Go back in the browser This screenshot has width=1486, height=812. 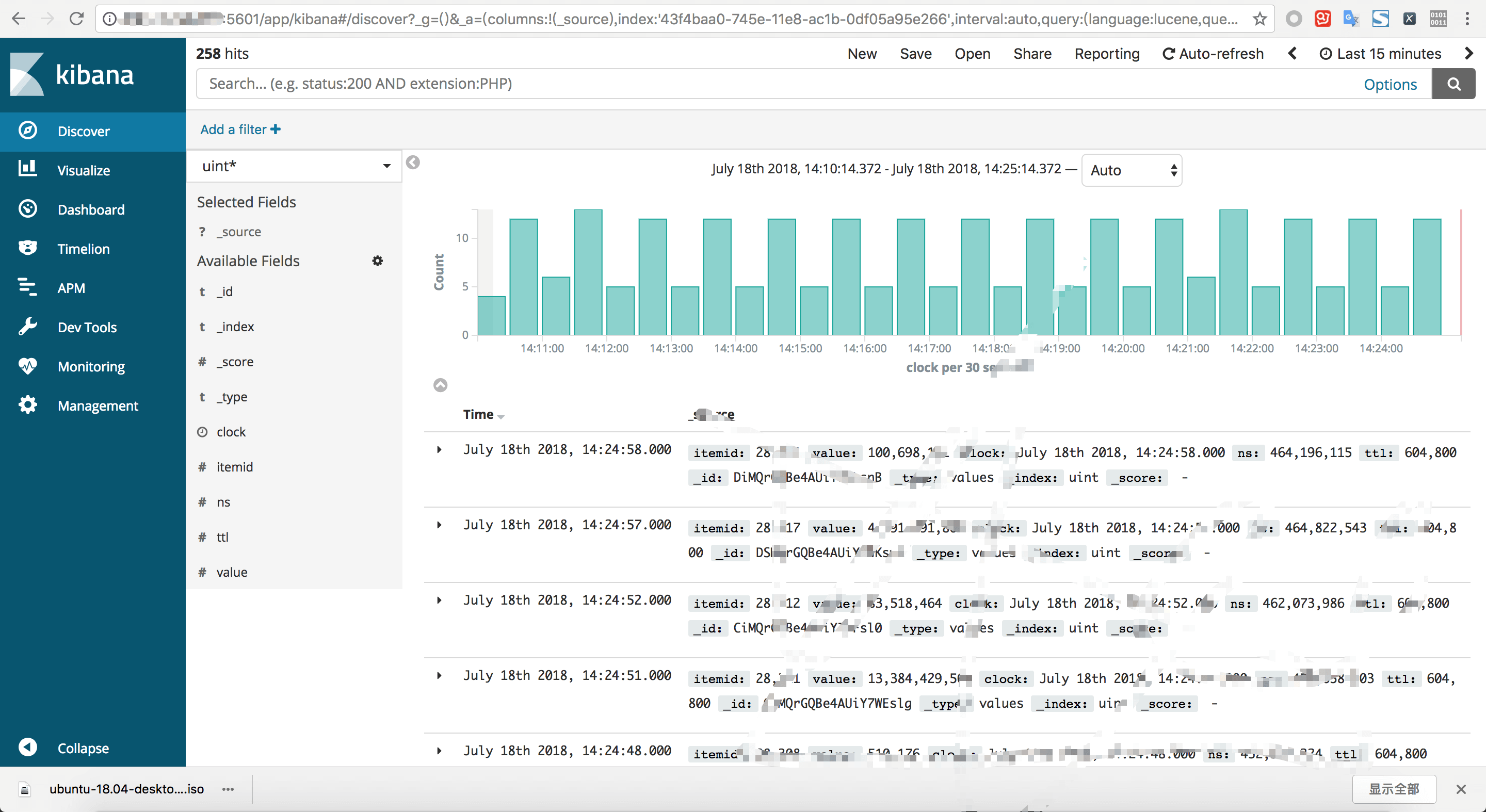[19, 19]
